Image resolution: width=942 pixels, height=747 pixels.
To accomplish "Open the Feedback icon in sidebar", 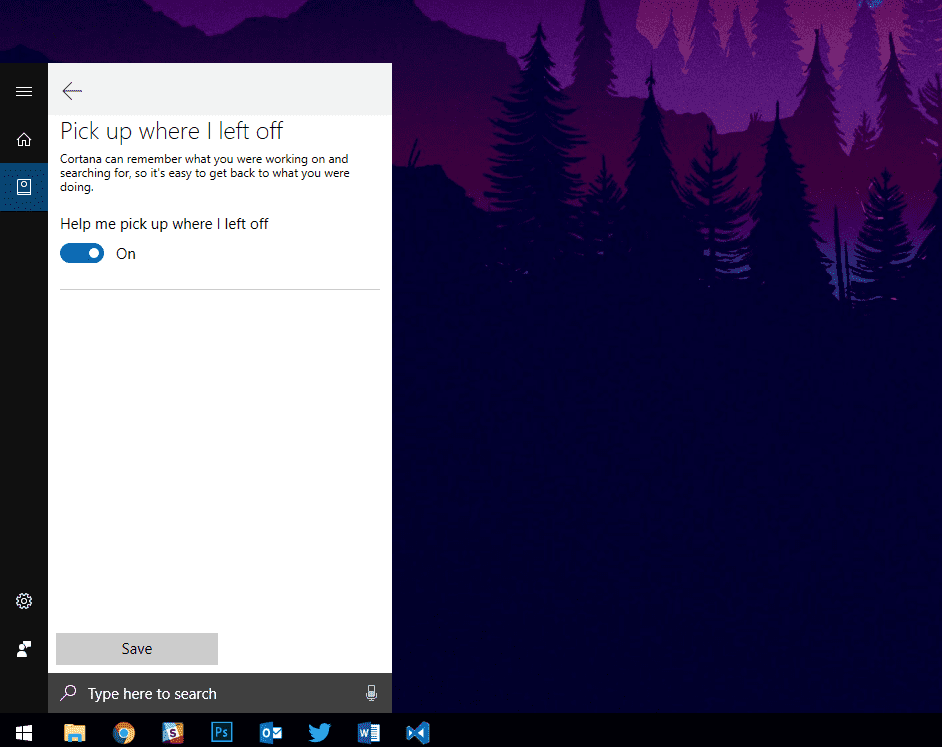I will point(24,649).
